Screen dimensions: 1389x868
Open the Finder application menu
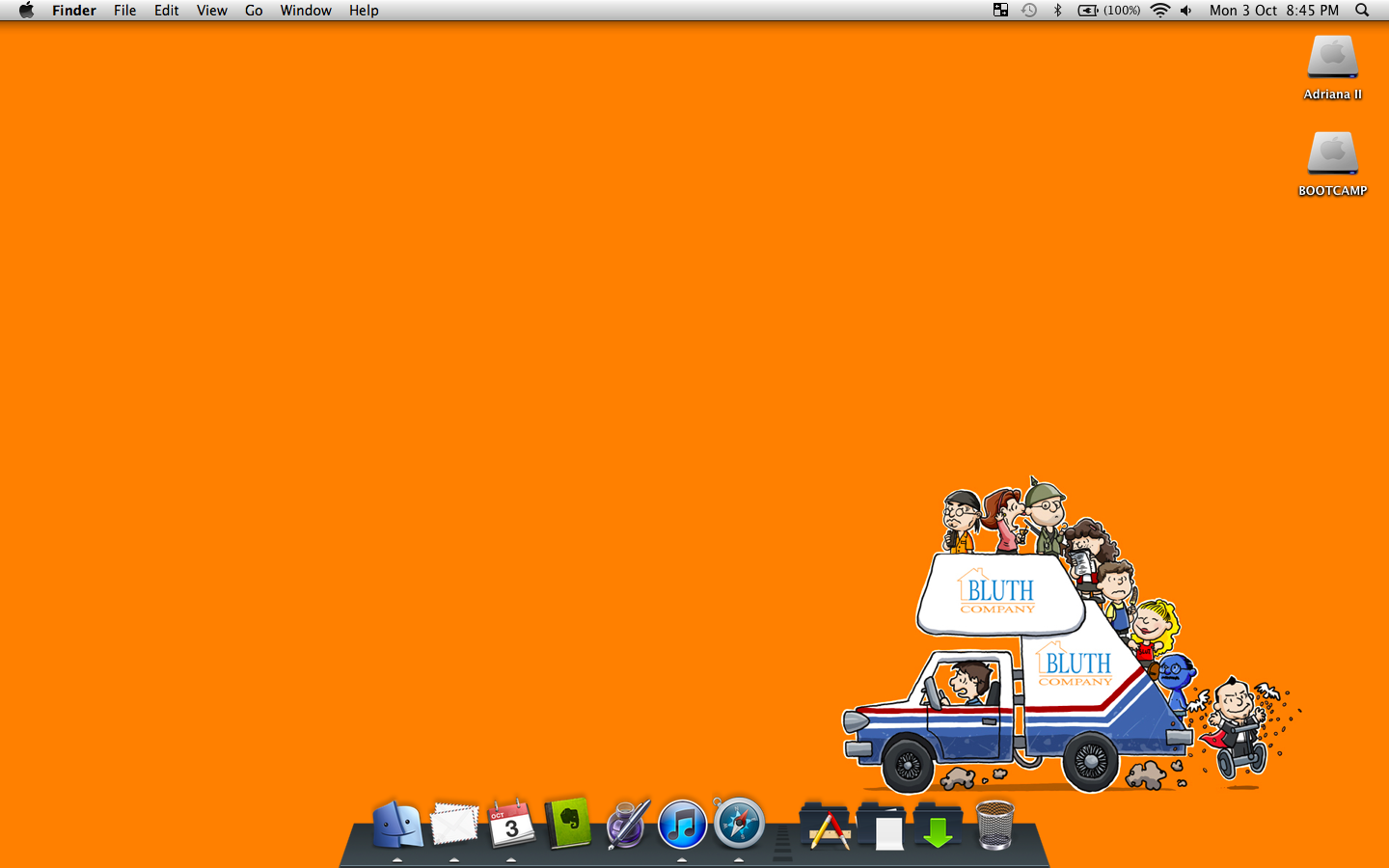click(x=74, y=11)
